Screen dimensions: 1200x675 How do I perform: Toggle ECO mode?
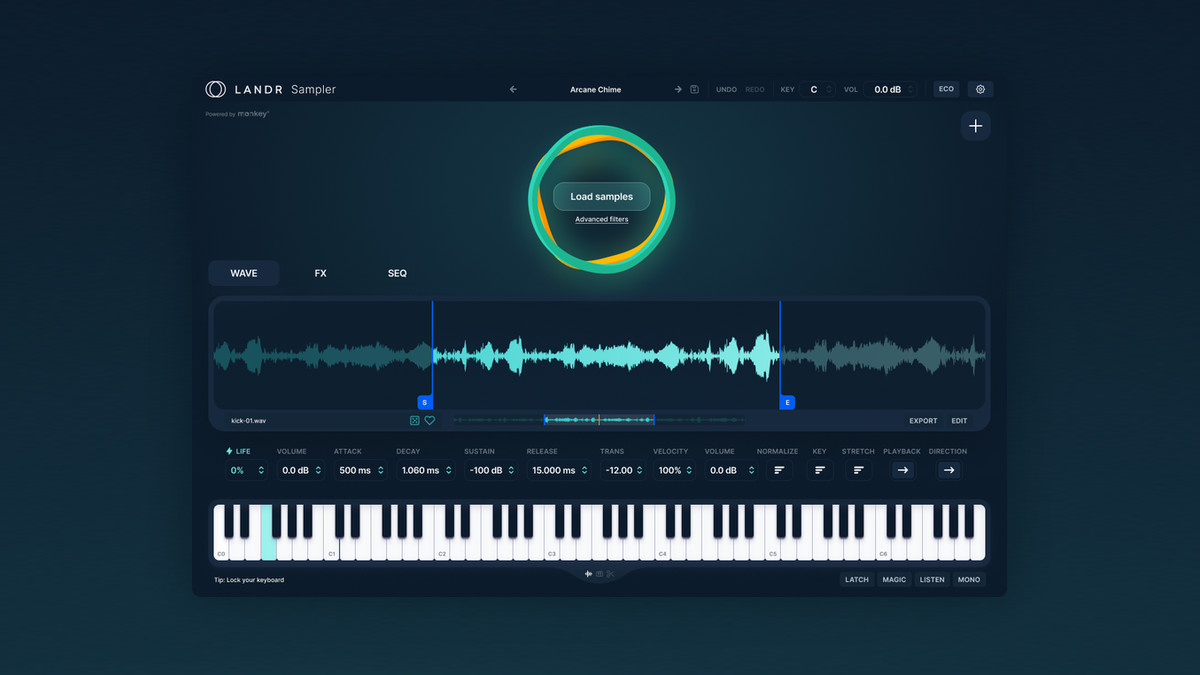pyautogui.click(x=945, y=89)
